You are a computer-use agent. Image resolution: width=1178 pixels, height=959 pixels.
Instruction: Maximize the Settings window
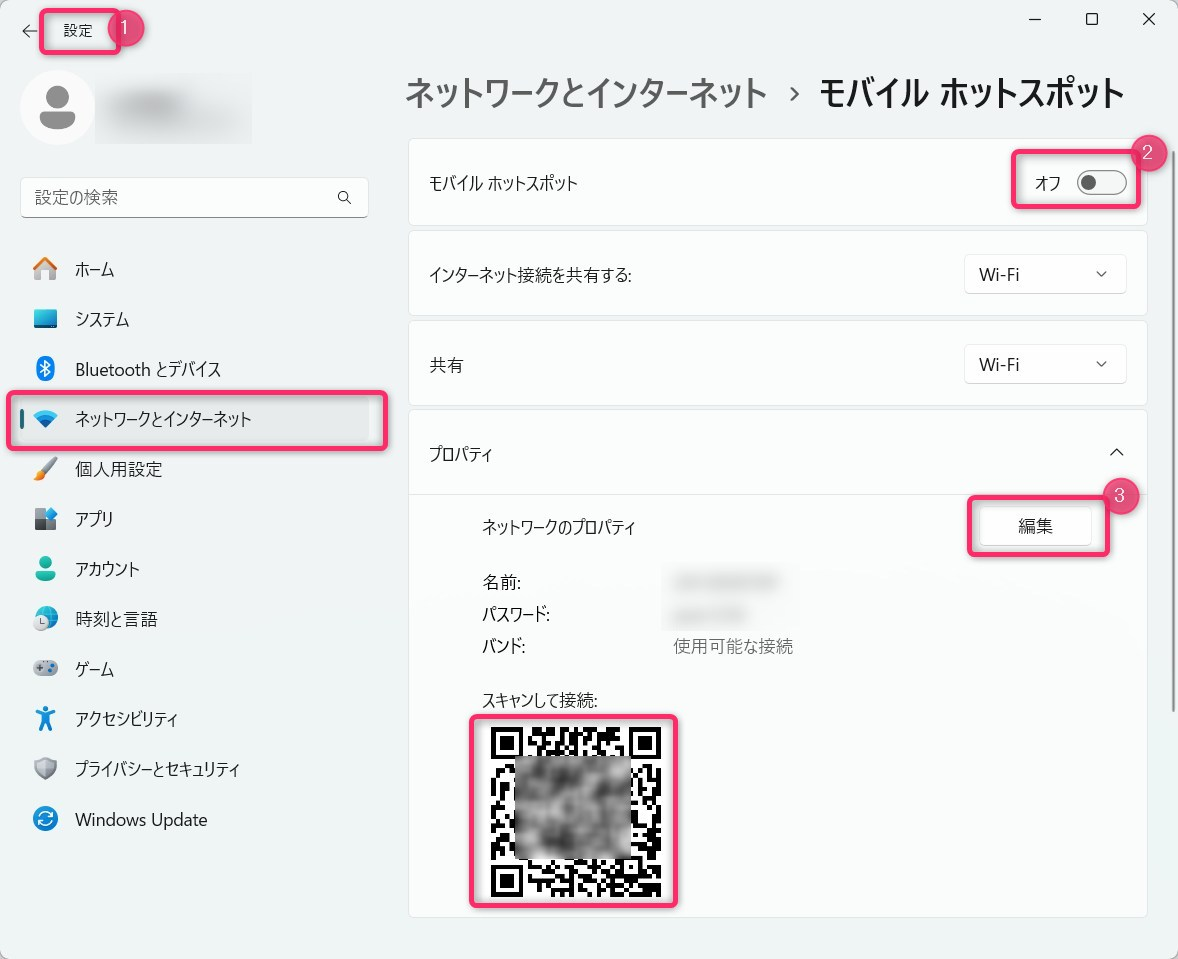point(1092,20)
